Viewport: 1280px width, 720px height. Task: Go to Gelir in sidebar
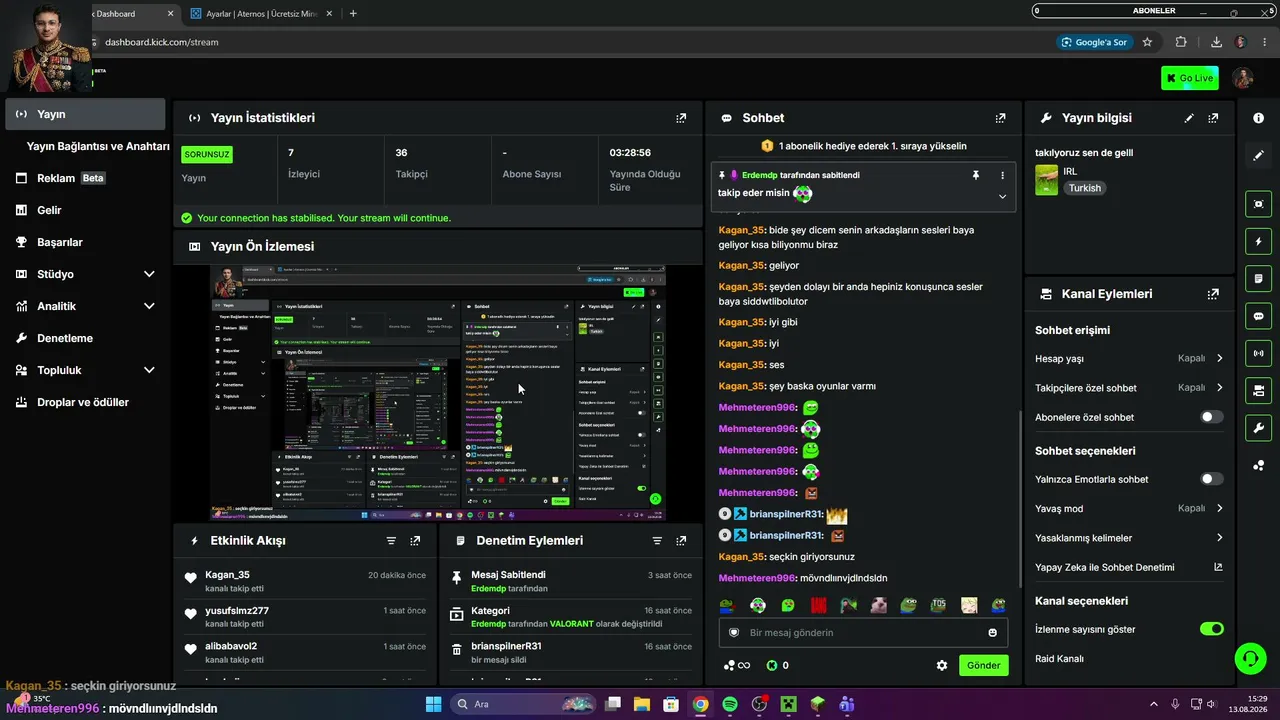click(x=85, y=210)
